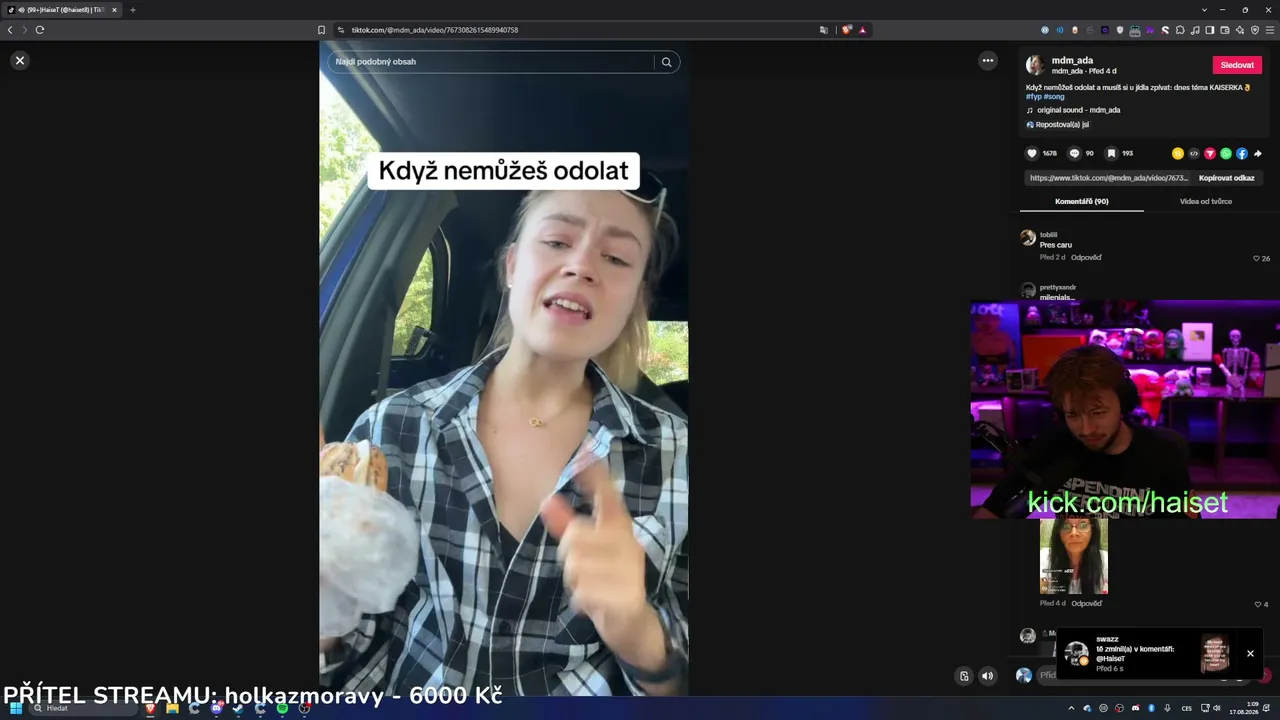Open Brave browser from the taskbar
Screen dimensions: 1280x720
[x=151, y=708]
